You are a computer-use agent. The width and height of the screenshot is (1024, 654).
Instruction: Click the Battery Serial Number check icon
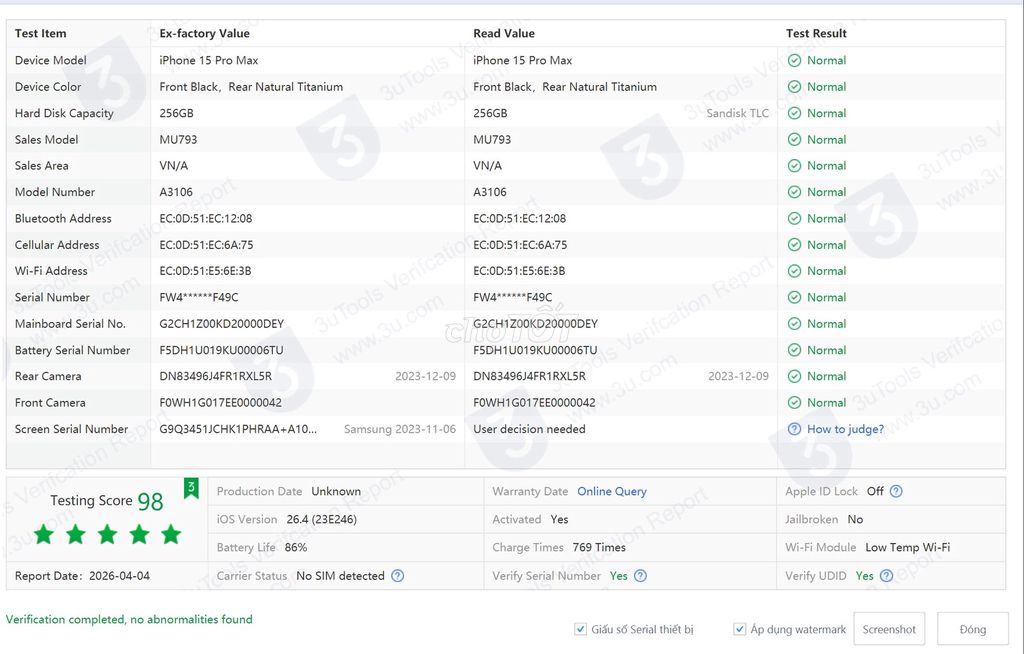[794, 350]
